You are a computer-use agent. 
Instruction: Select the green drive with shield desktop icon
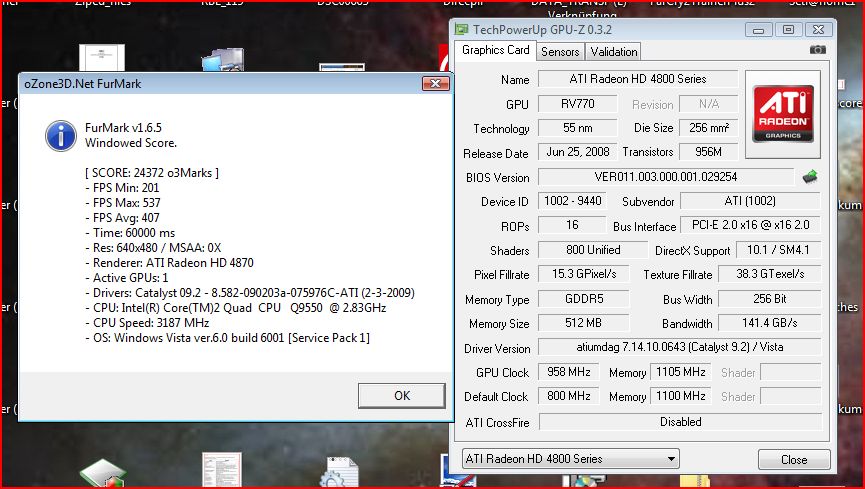103,473
